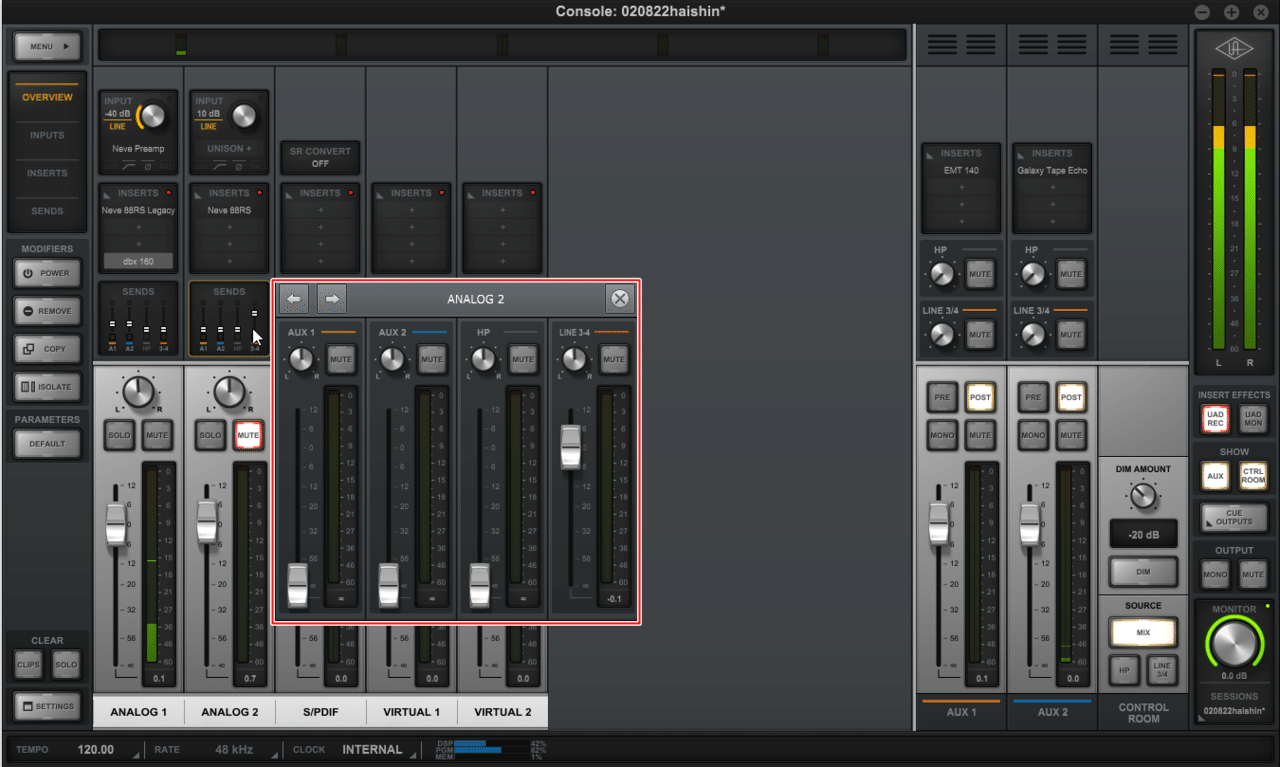
Task: Toggle the POST button on AUX 2
Action: click(1071, 397)
